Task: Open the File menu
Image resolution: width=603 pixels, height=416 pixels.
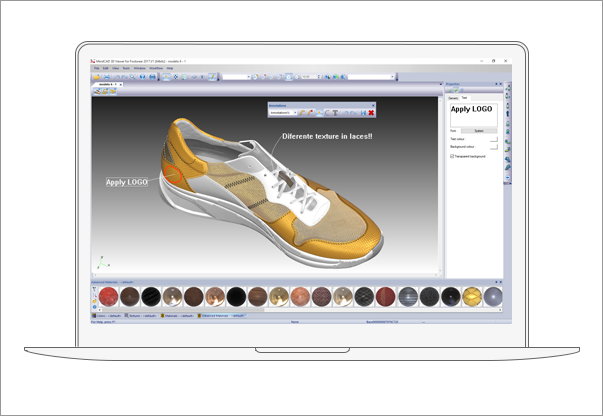Action: click(x=97, y=68)
